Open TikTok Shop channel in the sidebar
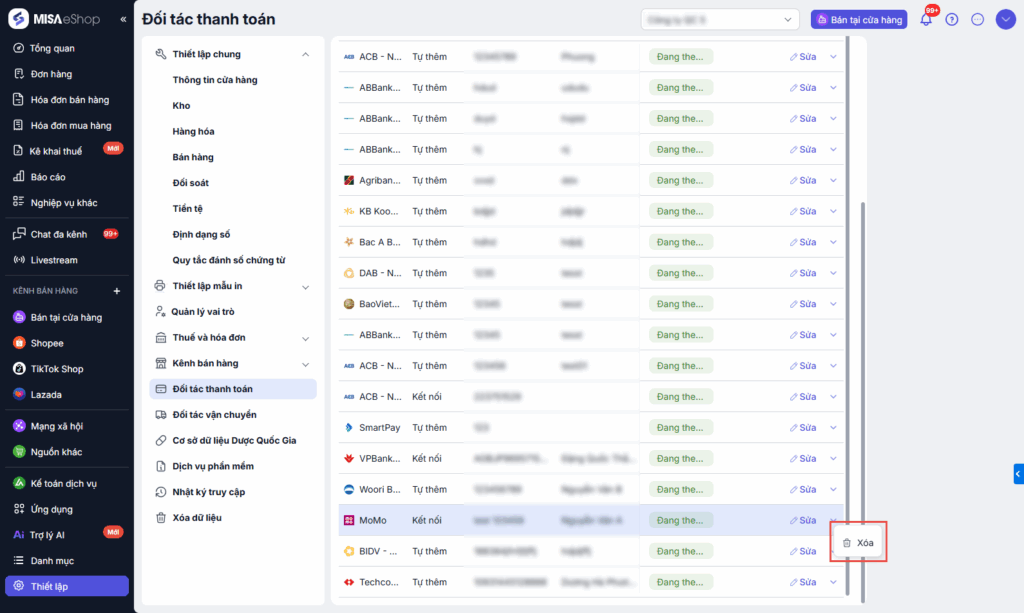The height and width of the screenshot is (613, 1024). point(57,369)
